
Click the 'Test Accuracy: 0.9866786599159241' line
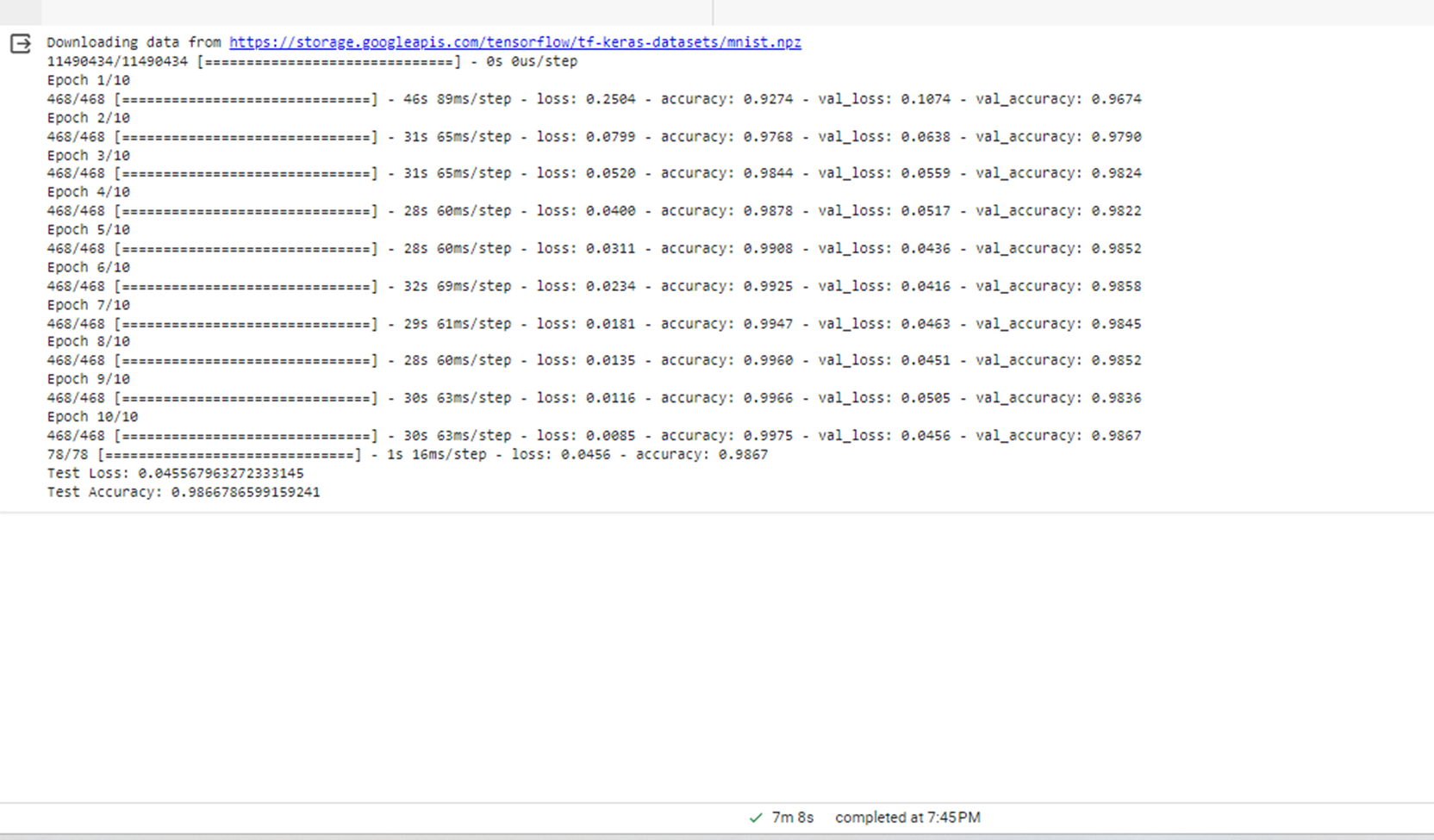184,493
